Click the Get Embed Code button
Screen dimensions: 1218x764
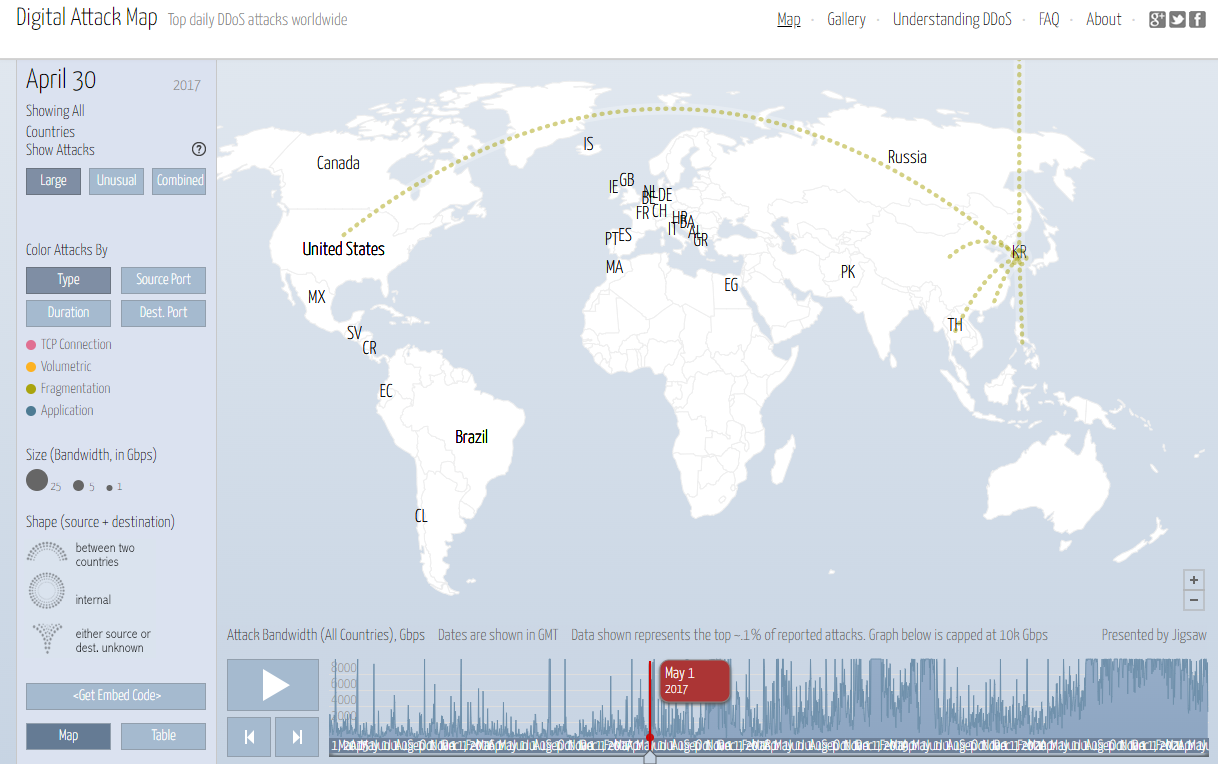point(116,696)
